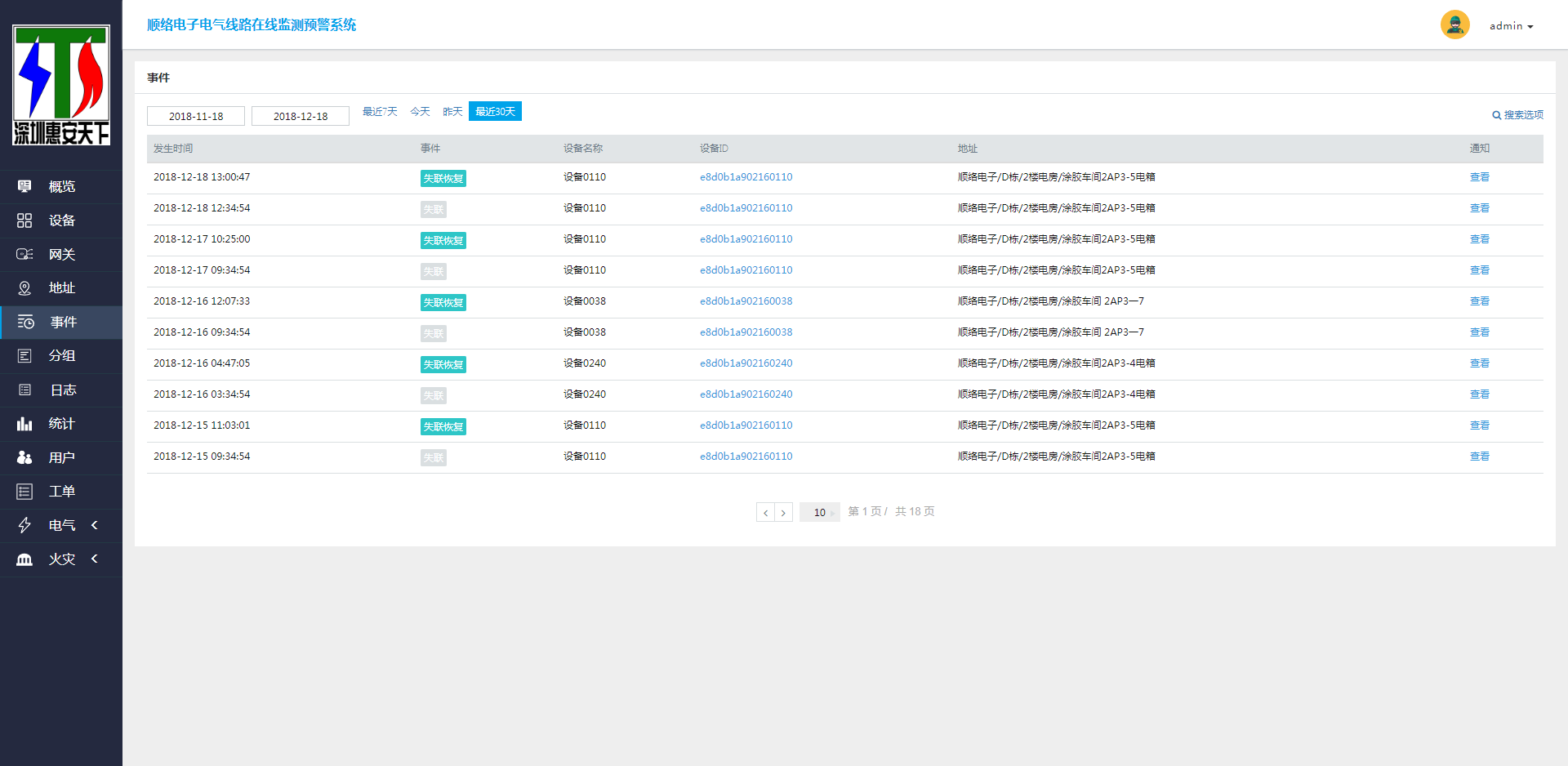Open the admin user dropdown
1568x766 pixels.
coord(1511,26)
